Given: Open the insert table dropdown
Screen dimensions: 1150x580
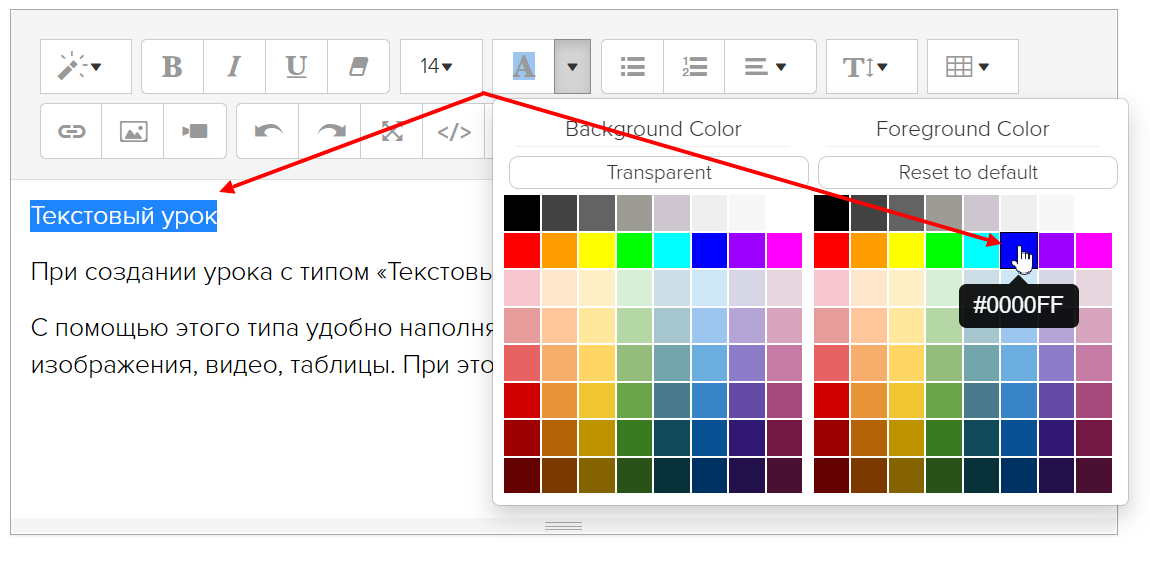Looking at the screenshot, I should pos(972,67).
